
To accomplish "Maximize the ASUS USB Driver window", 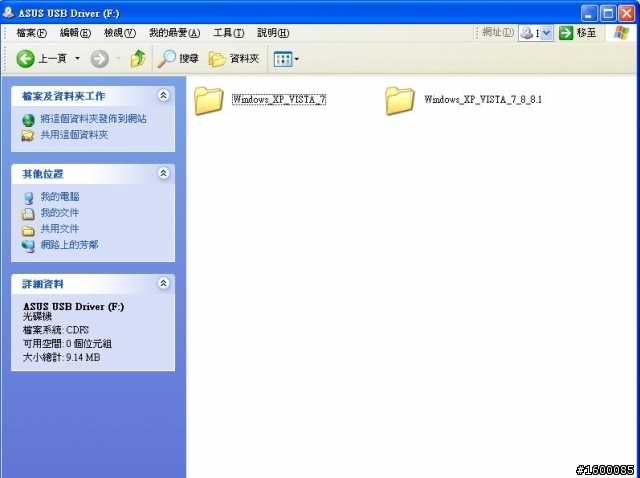I will pos(608,13).
